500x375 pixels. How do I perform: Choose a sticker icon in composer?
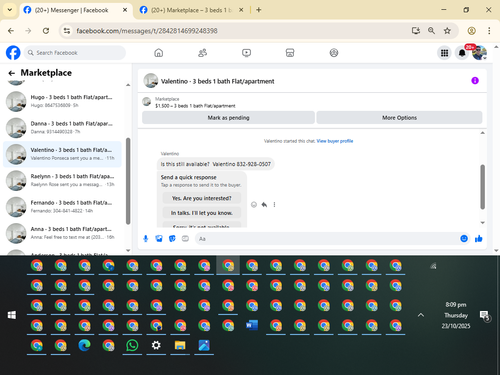tap(172, 238)
